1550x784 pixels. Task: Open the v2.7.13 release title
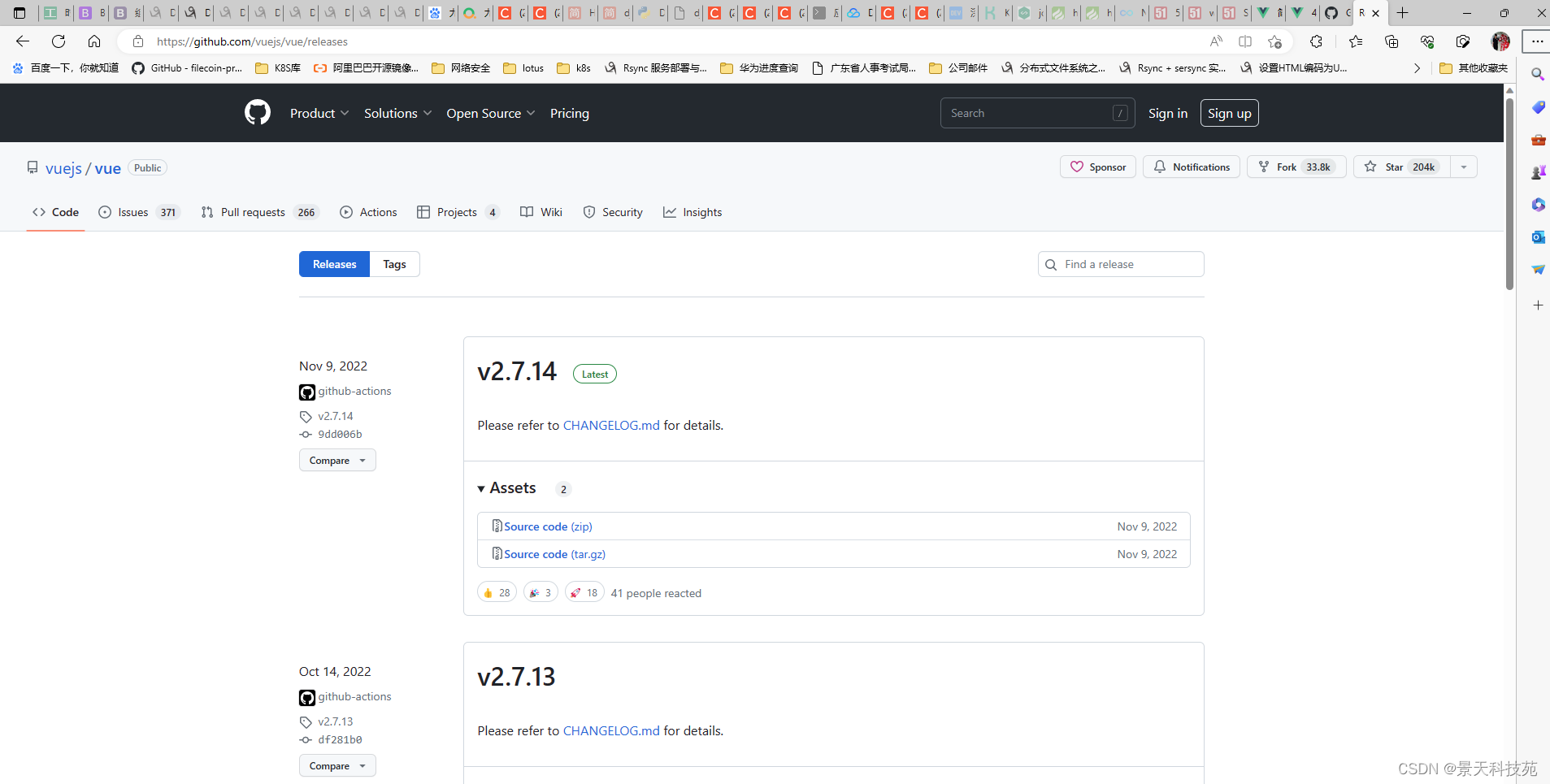point(516,676)
